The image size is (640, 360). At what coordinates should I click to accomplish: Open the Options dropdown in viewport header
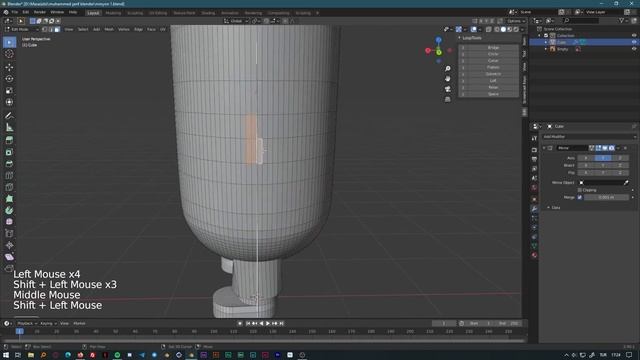[516, 21]
